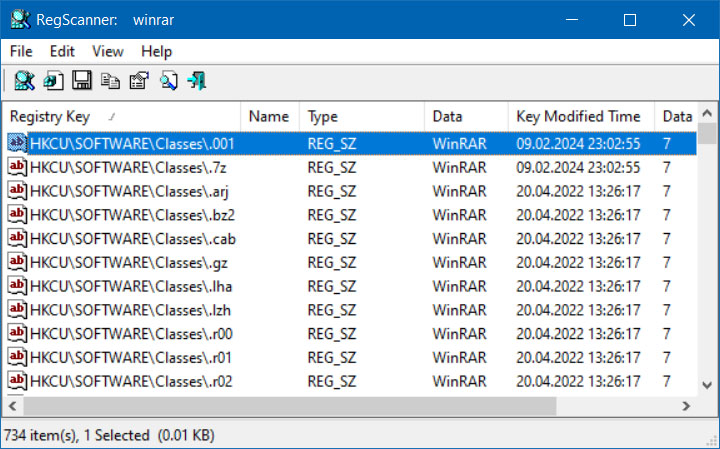Click the 09.02.2024 23:02:55 time in .7z row
Viewport: 720px width, 449px height.
[x=578, y=168]
